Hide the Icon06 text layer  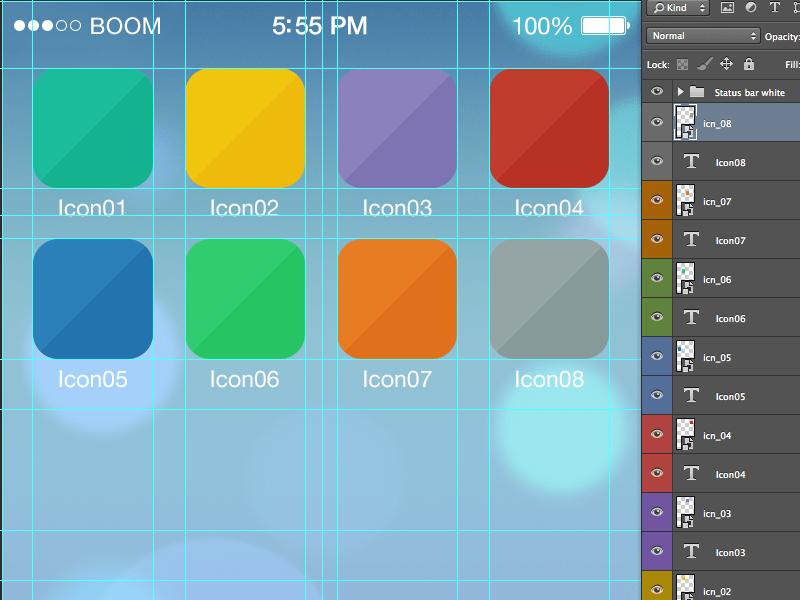656,318
